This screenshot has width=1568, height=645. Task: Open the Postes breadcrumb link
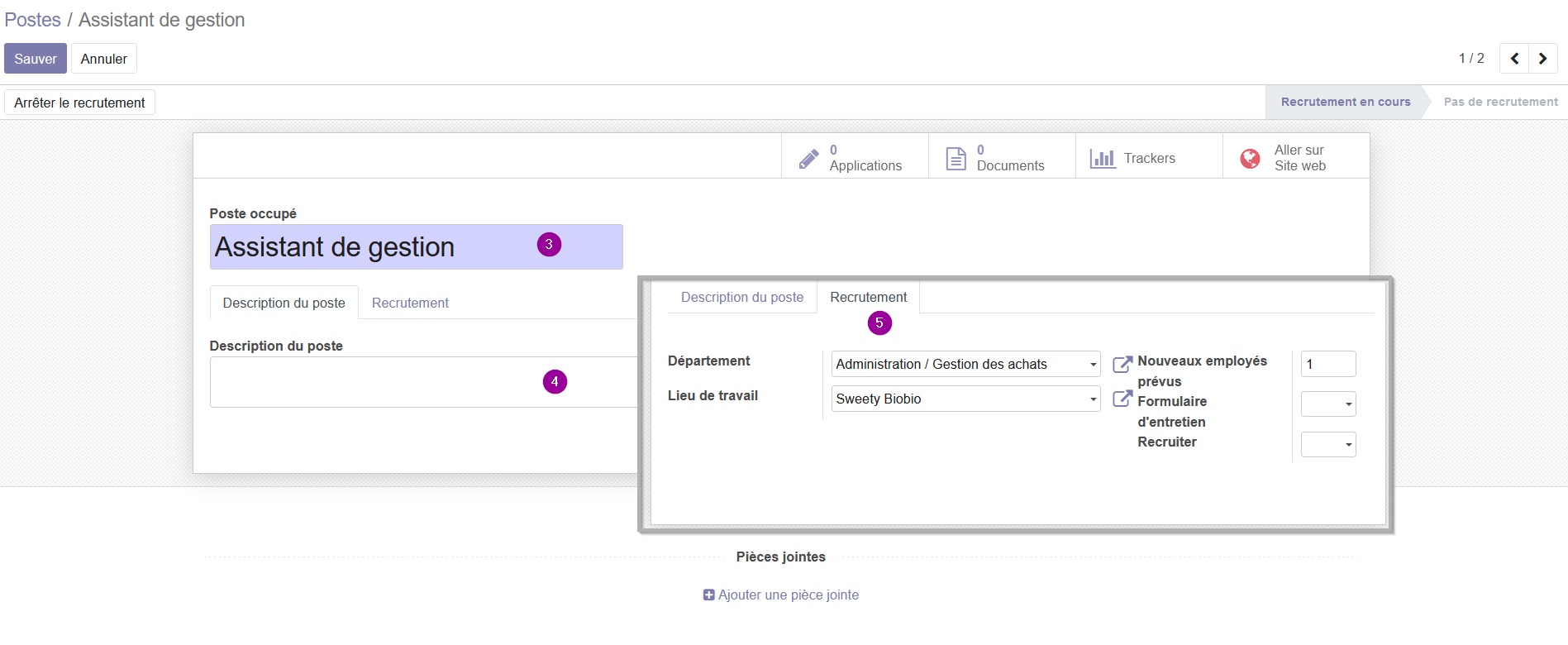click(32, 20)
